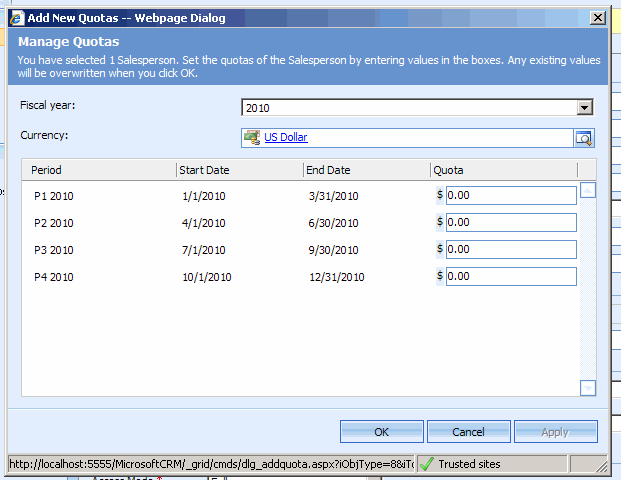Select the P4 2010 period cell

[53, 277]
